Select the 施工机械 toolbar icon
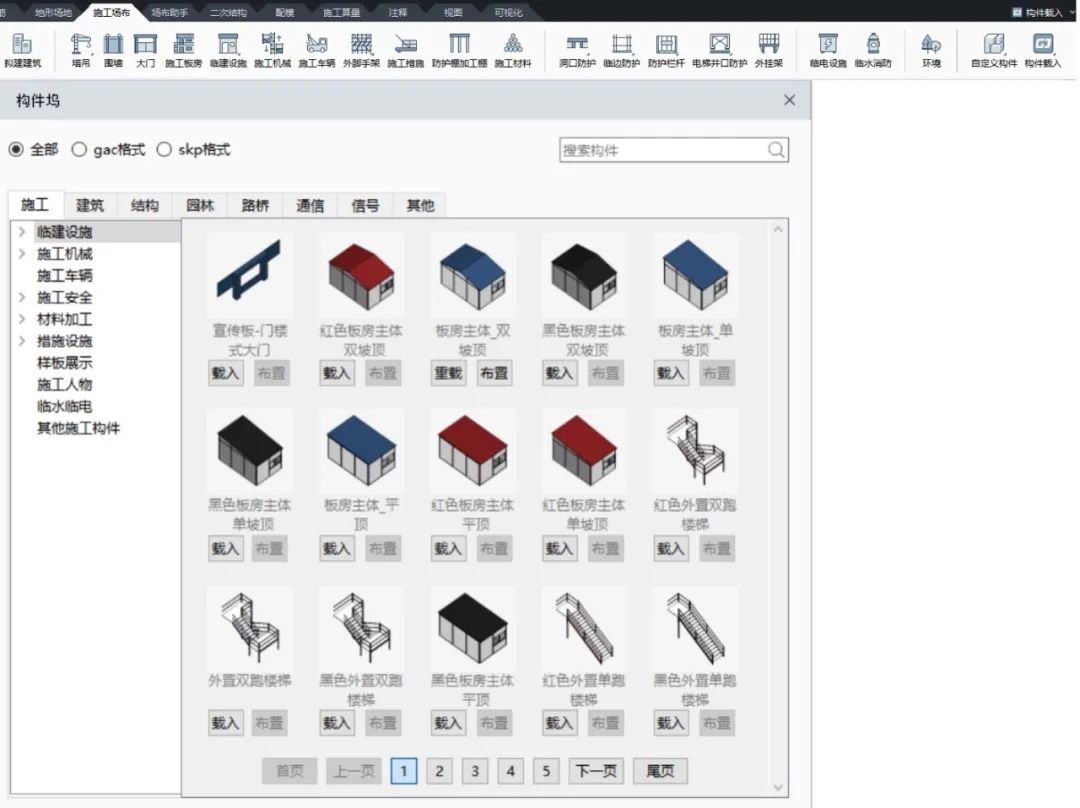Screen dimensions: 1080x808 point(272,51)
